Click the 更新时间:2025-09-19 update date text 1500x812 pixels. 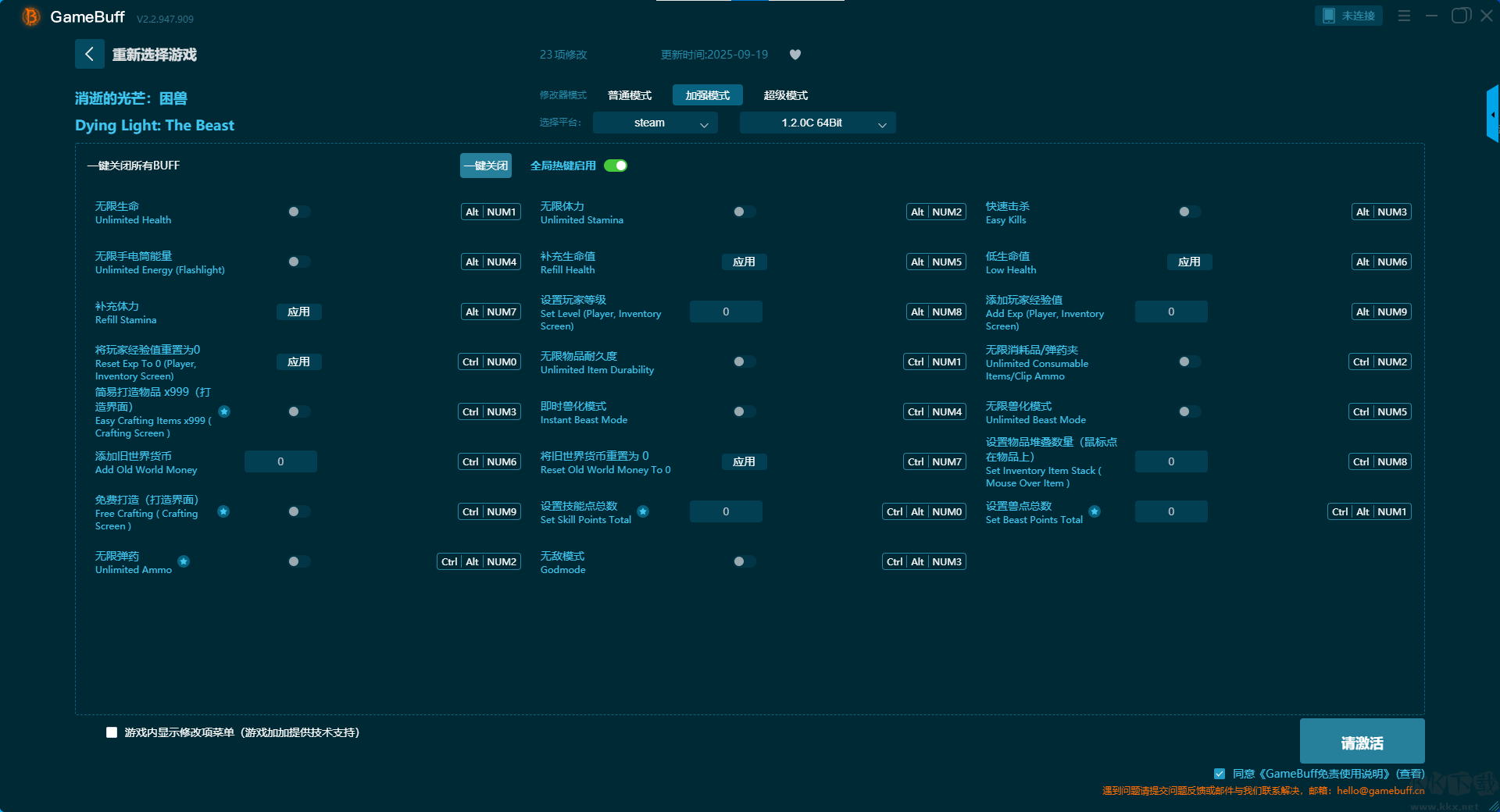[714, 55]
